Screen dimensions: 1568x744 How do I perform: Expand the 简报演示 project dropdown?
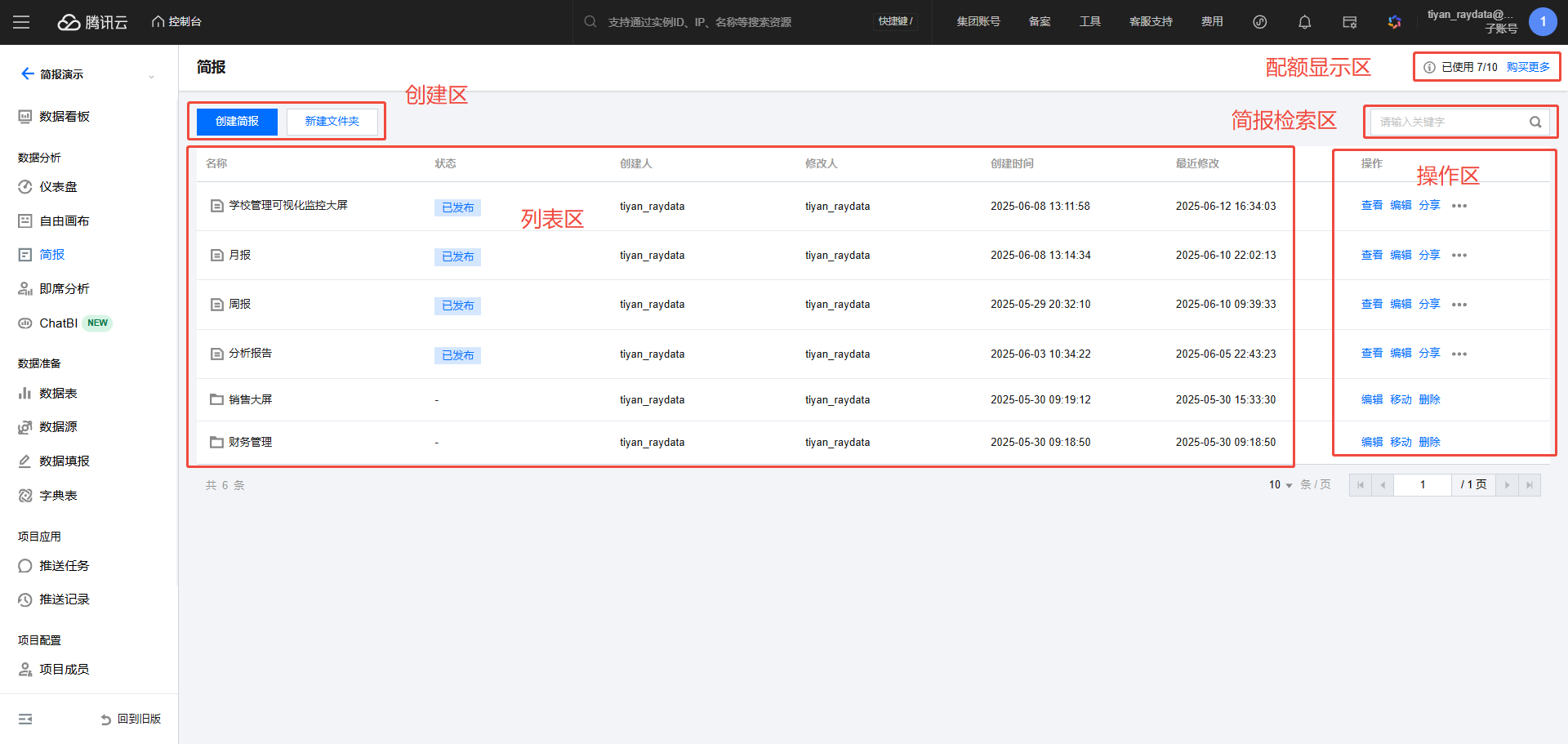tap(151, 75)
